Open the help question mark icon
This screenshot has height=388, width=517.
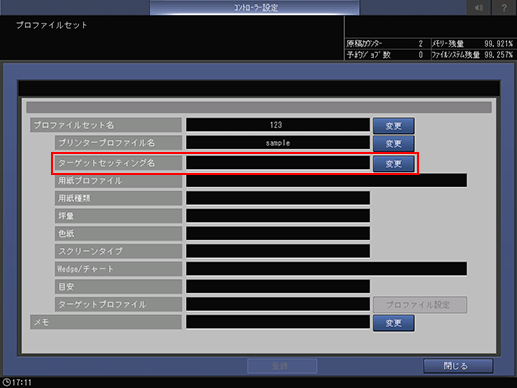click(x=504, y=7)
